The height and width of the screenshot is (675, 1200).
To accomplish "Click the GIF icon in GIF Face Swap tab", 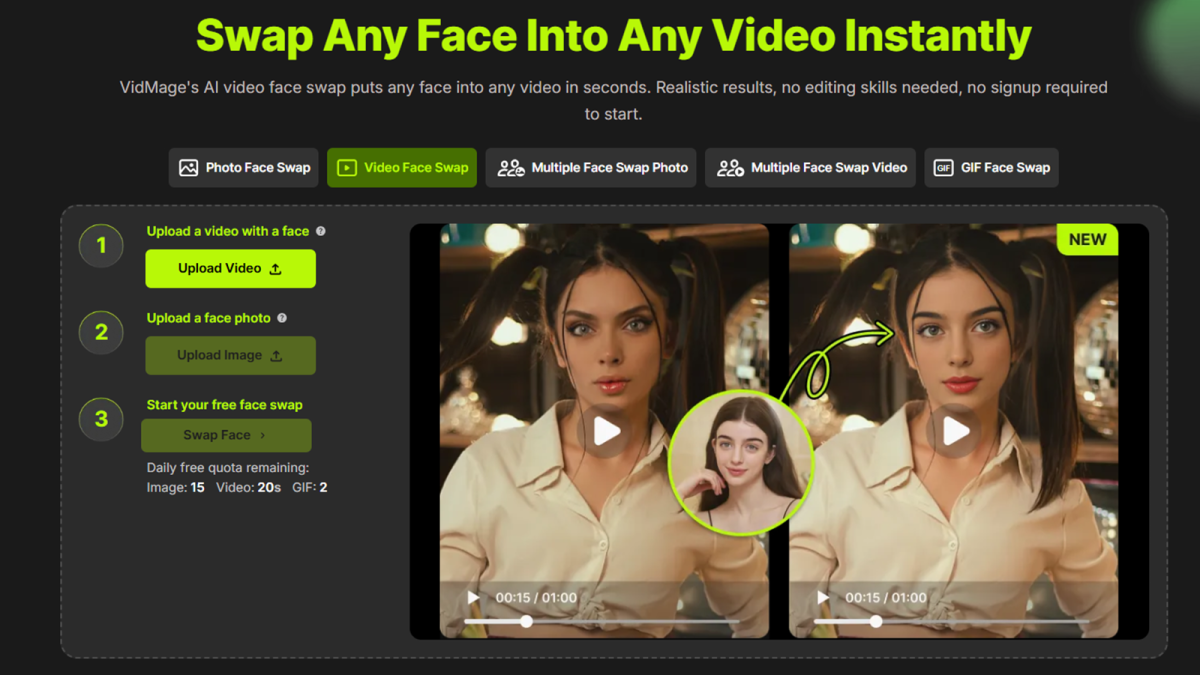I will coord(943,168).
